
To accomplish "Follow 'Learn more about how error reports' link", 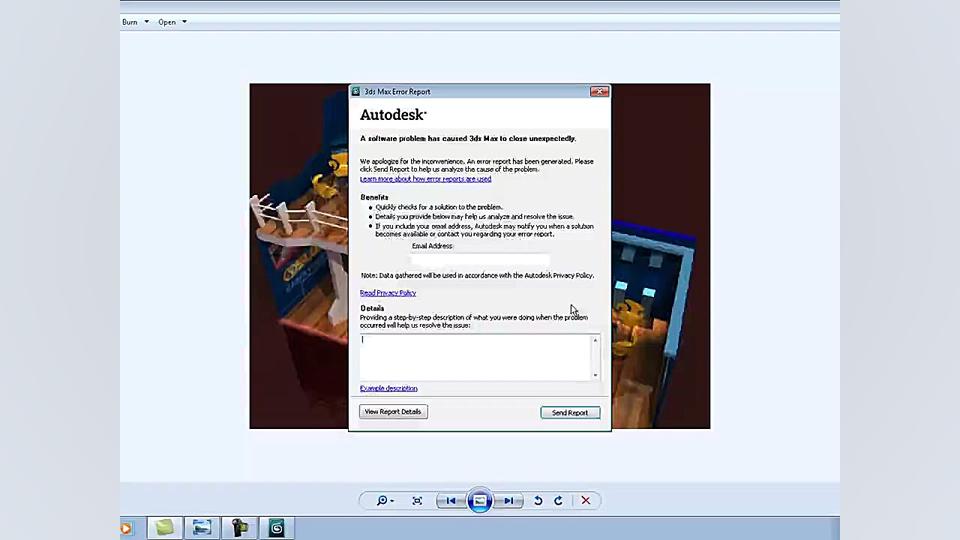I will (x=425, y=179).
